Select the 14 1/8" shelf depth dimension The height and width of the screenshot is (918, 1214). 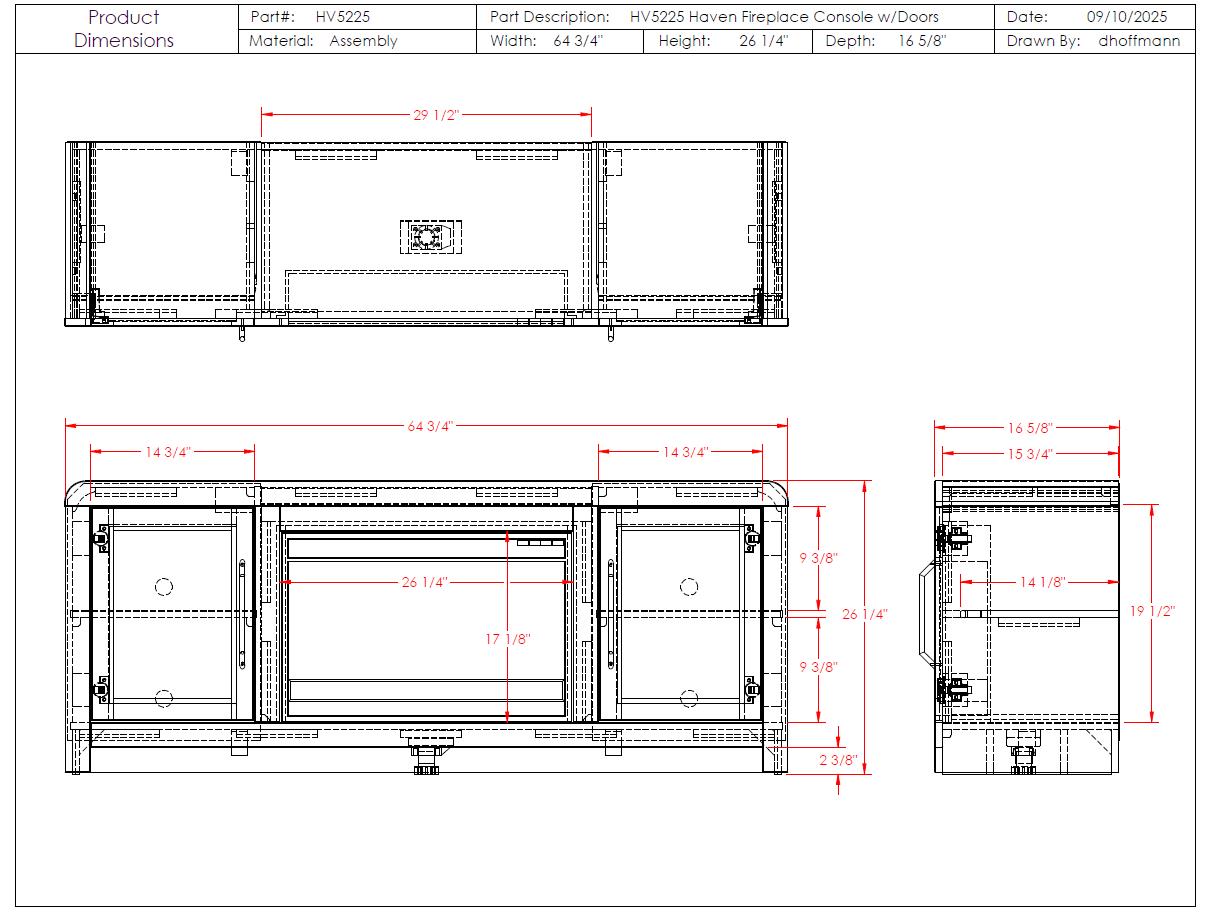tap(1042, 581)
